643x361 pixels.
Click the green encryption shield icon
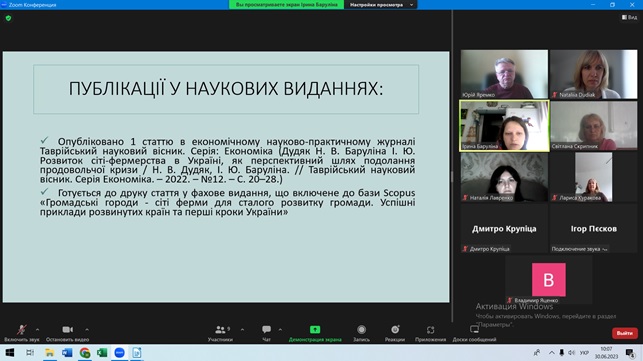[x=9, y=18]
